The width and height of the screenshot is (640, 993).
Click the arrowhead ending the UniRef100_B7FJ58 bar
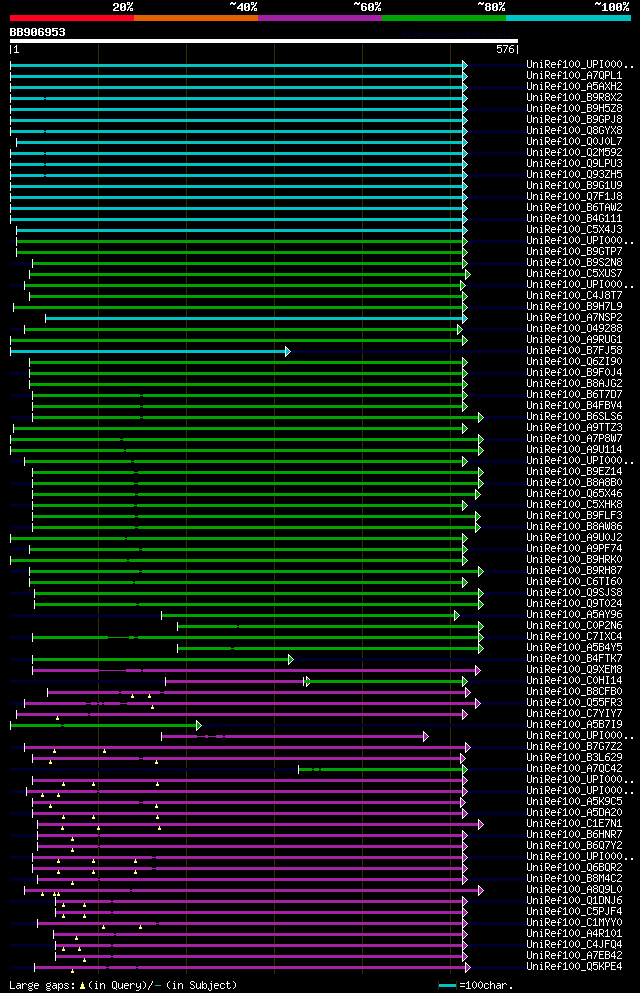pos(288,351)
